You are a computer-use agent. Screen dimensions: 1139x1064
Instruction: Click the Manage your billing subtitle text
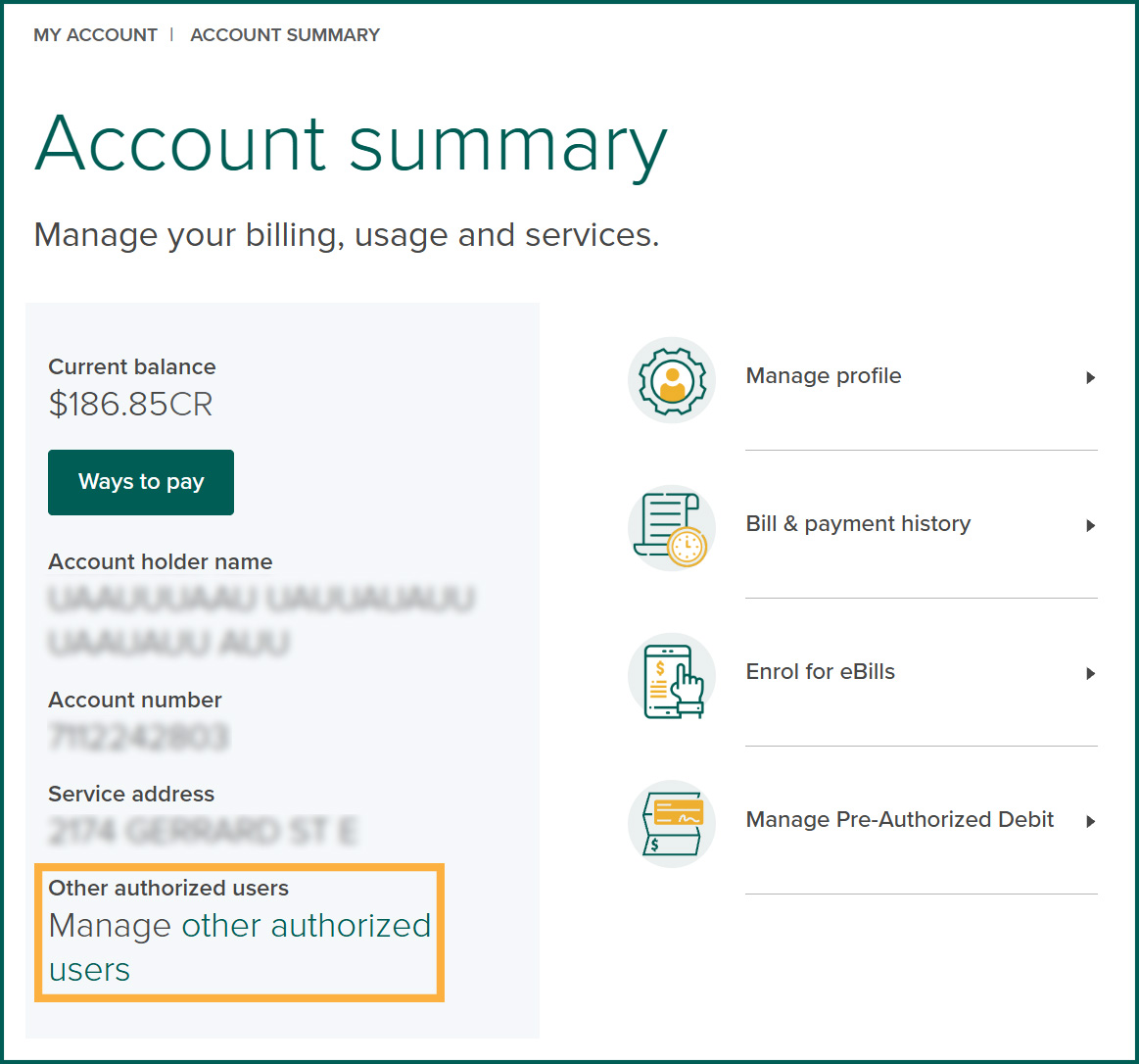pyautogui.click(x=347, y=235)
